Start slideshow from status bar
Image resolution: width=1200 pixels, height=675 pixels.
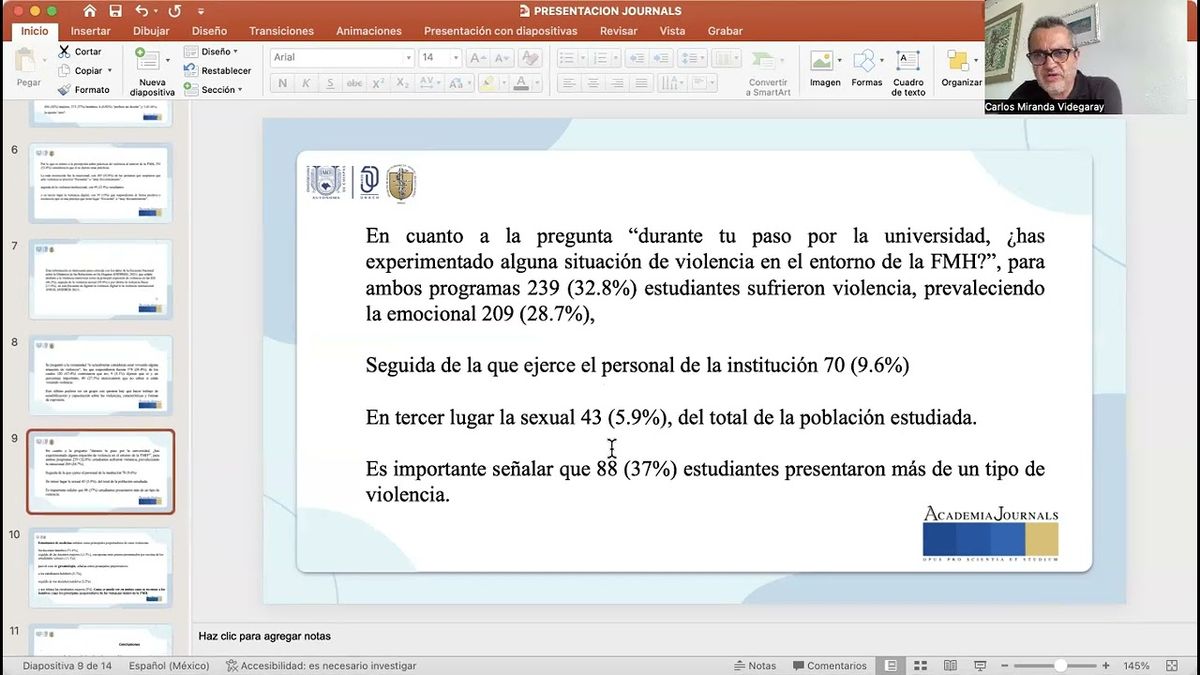click(979, 665)
